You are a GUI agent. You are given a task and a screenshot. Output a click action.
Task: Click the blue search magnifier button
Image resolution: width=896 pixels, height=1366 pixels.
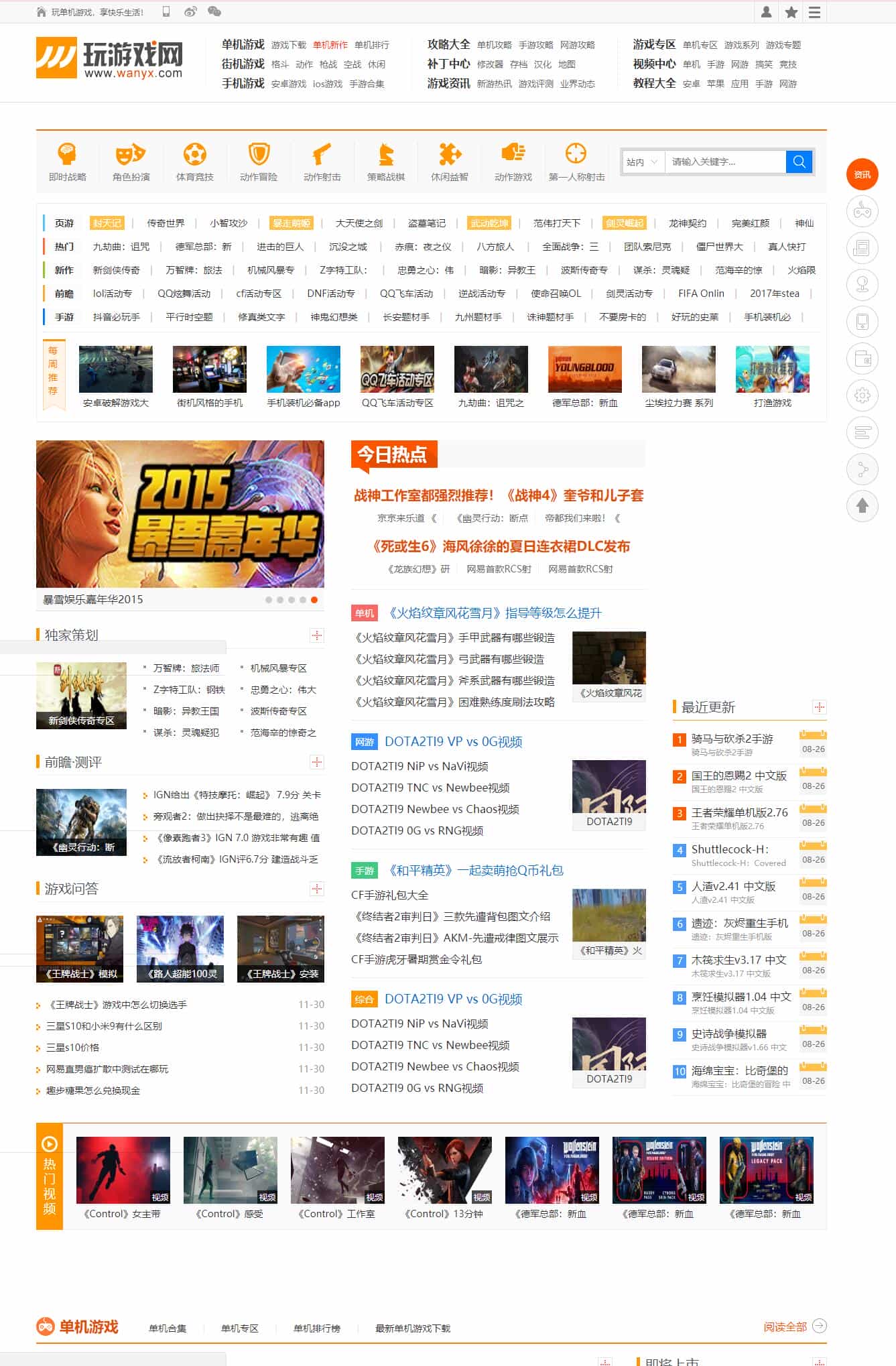799,162
